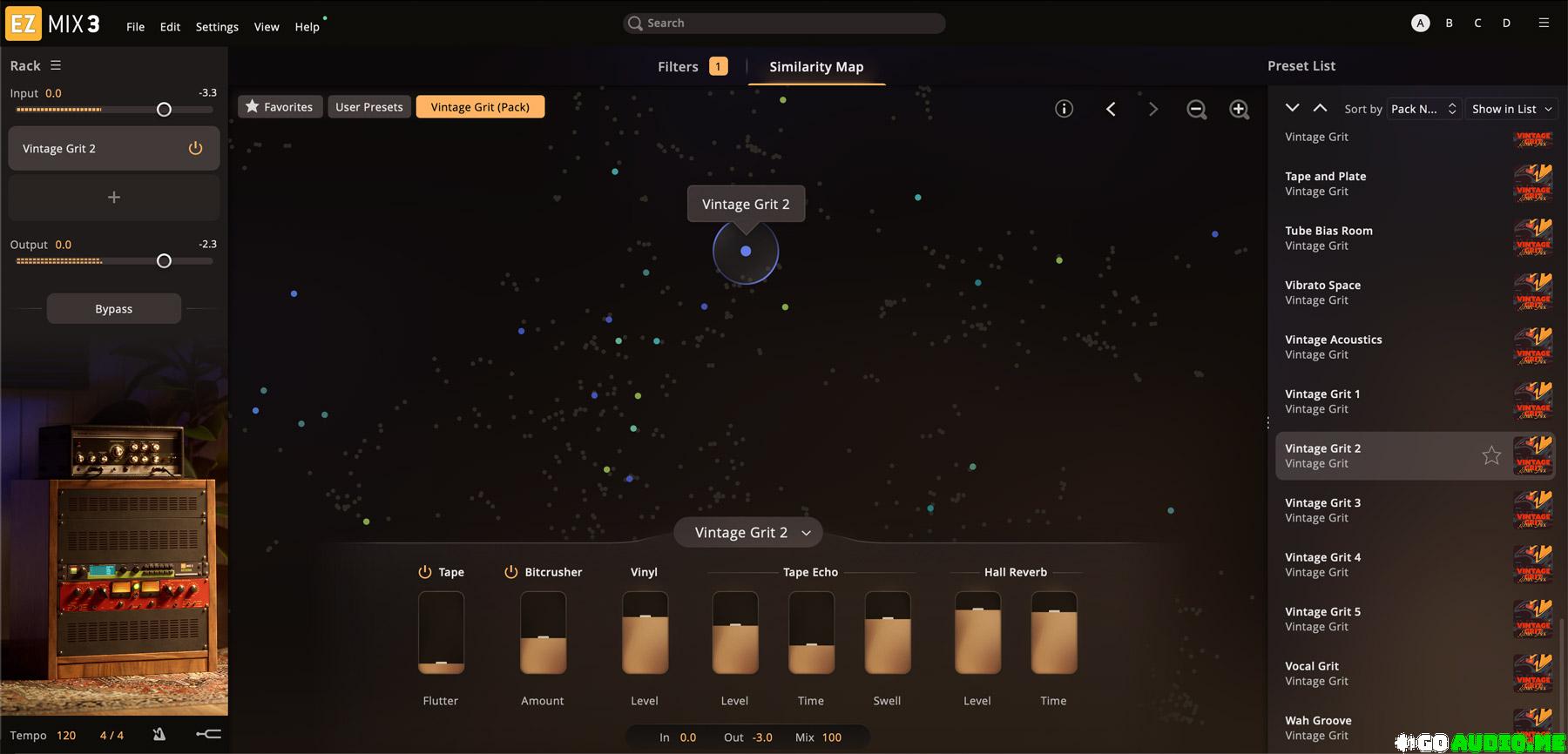Select the Vintage Grit 5 preset
The height and width of the screenshot is (754, 1568).
[x=1416, y=619]
